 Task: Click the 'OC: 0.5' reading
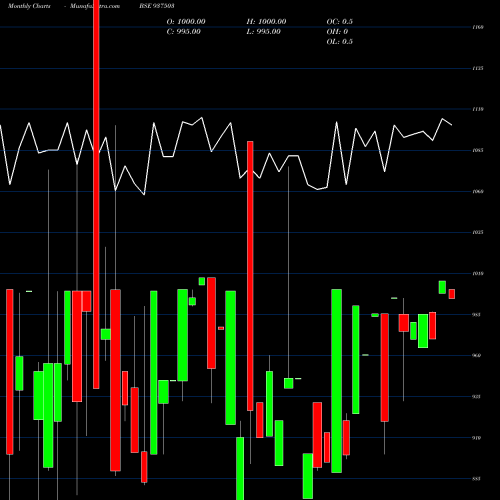tap(339, 22)
